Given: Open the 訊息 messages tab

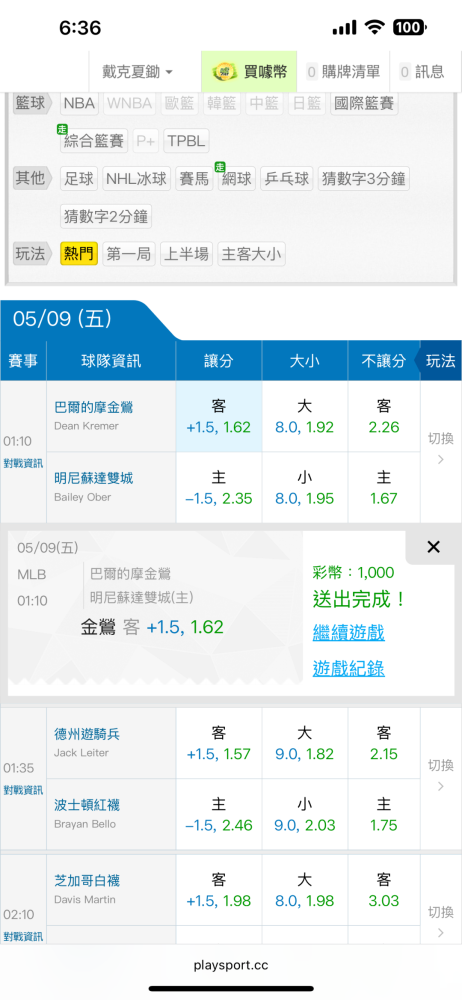Looking at the screenshot, I should coord(422,72).
